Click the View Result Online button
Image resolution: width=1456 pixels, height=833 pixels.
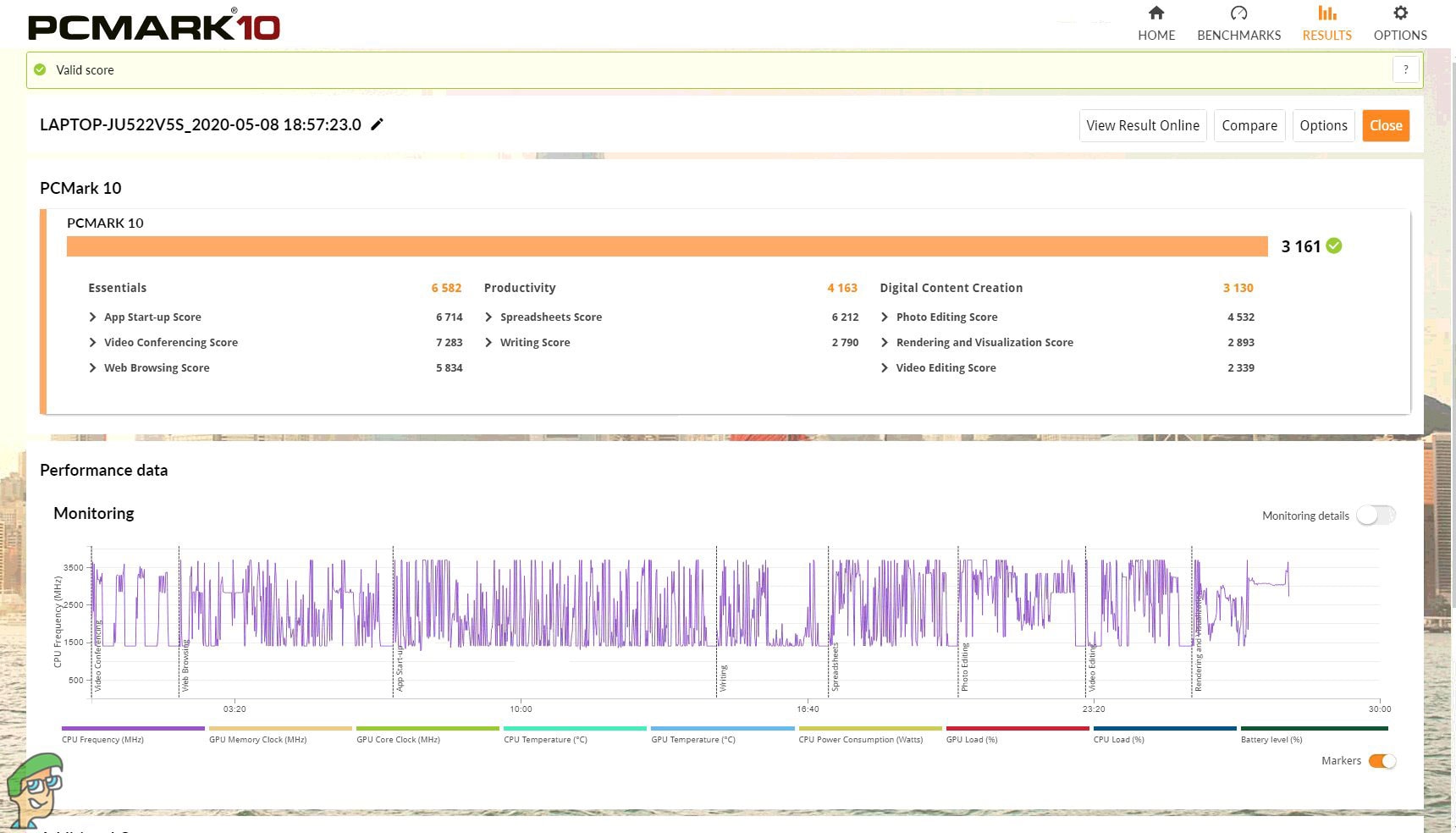tap(1143, 125)
